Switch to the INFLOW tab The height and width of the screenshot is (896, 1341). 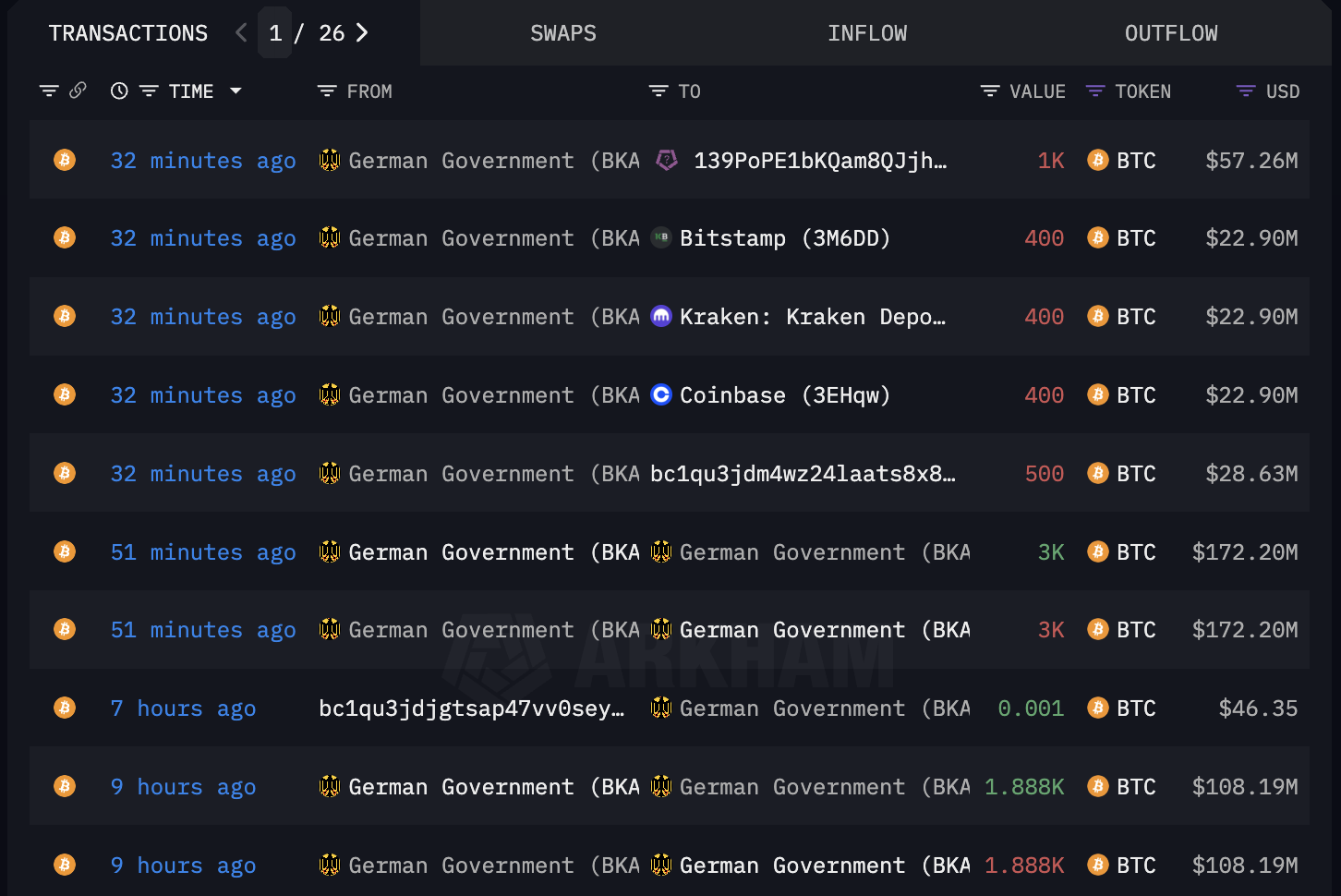(867, 33)
